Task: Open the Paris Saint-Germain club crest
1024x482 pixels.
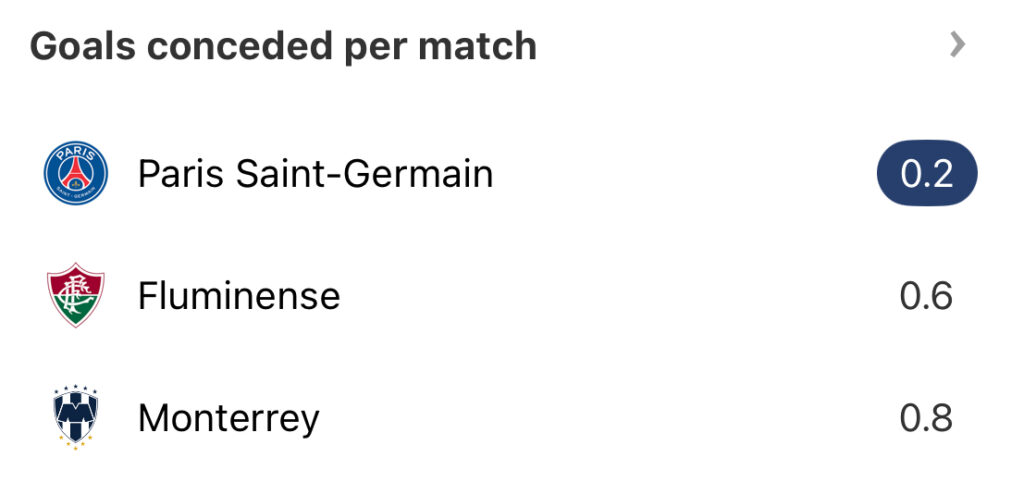Action: coord(76,173)
